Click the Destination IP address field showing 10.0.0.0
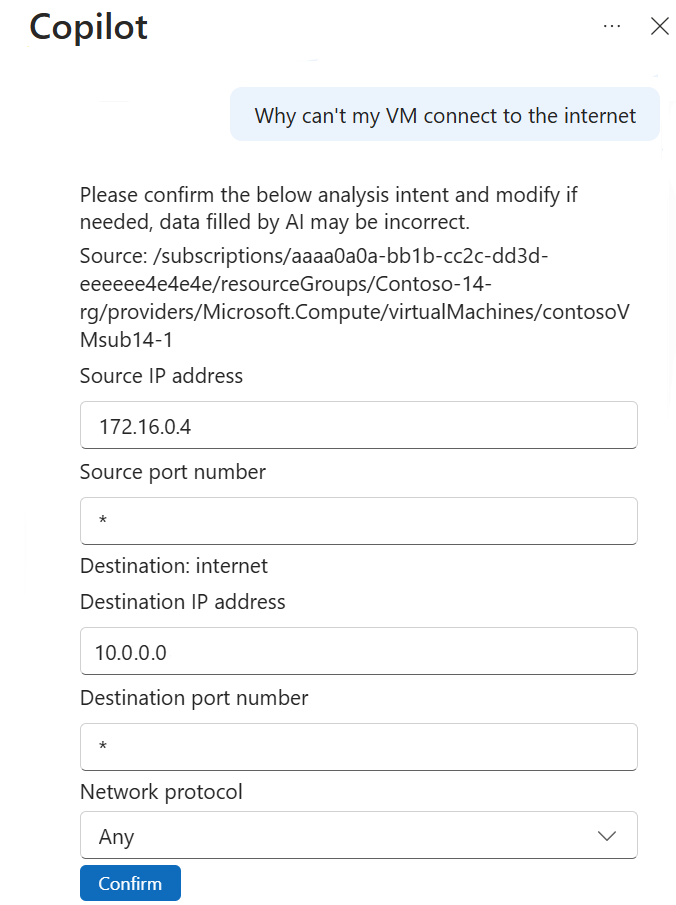The width and height of the screenshot is (676, 905). click(x=358, y=651)
